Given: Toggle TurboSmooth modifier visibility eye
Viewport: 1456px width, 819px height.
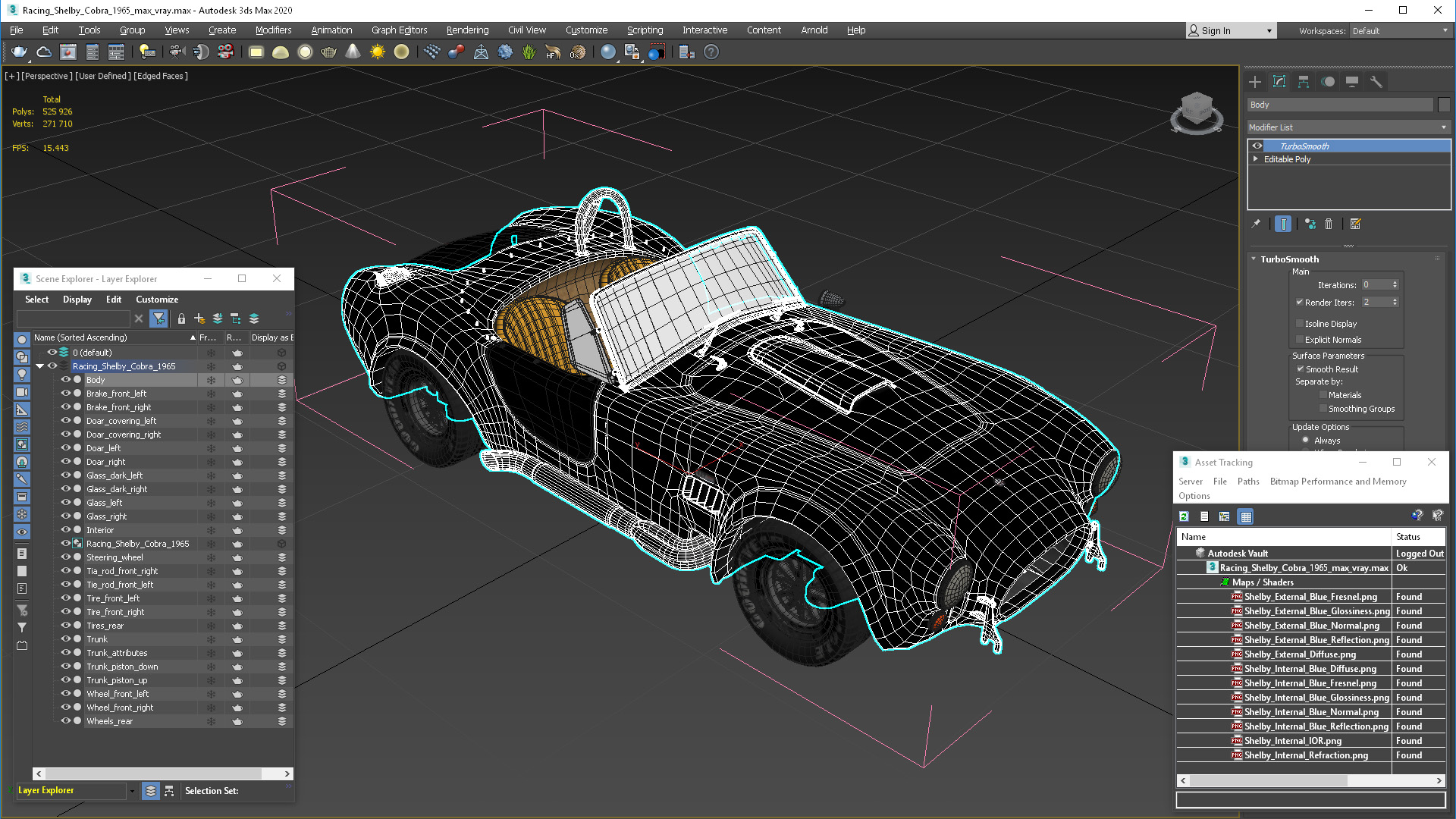Looking at the screenshot, I should pos(1257,146).
